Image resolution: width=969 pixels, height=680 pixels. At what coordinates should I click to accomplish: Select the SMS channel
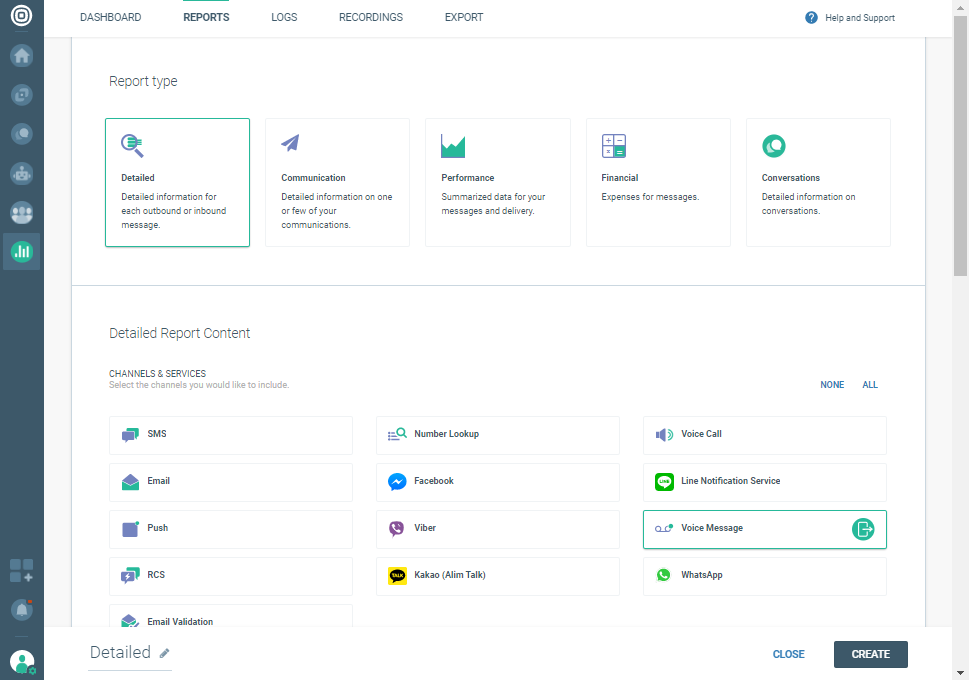pos(230,435)
